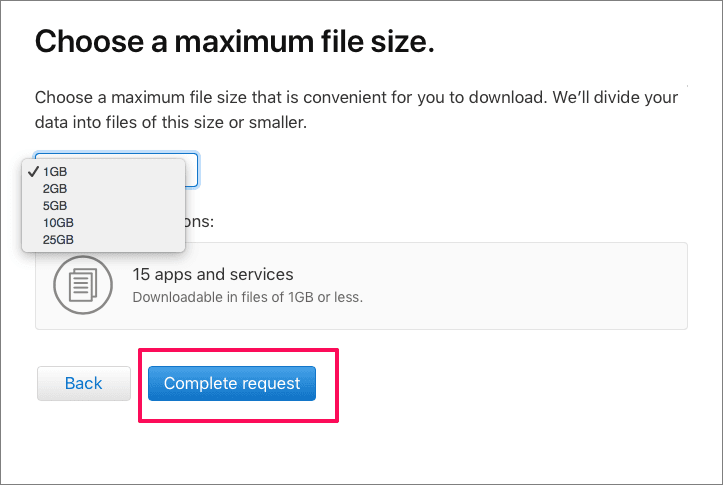Click the file size select box behind the list

(x=192, y=170)
